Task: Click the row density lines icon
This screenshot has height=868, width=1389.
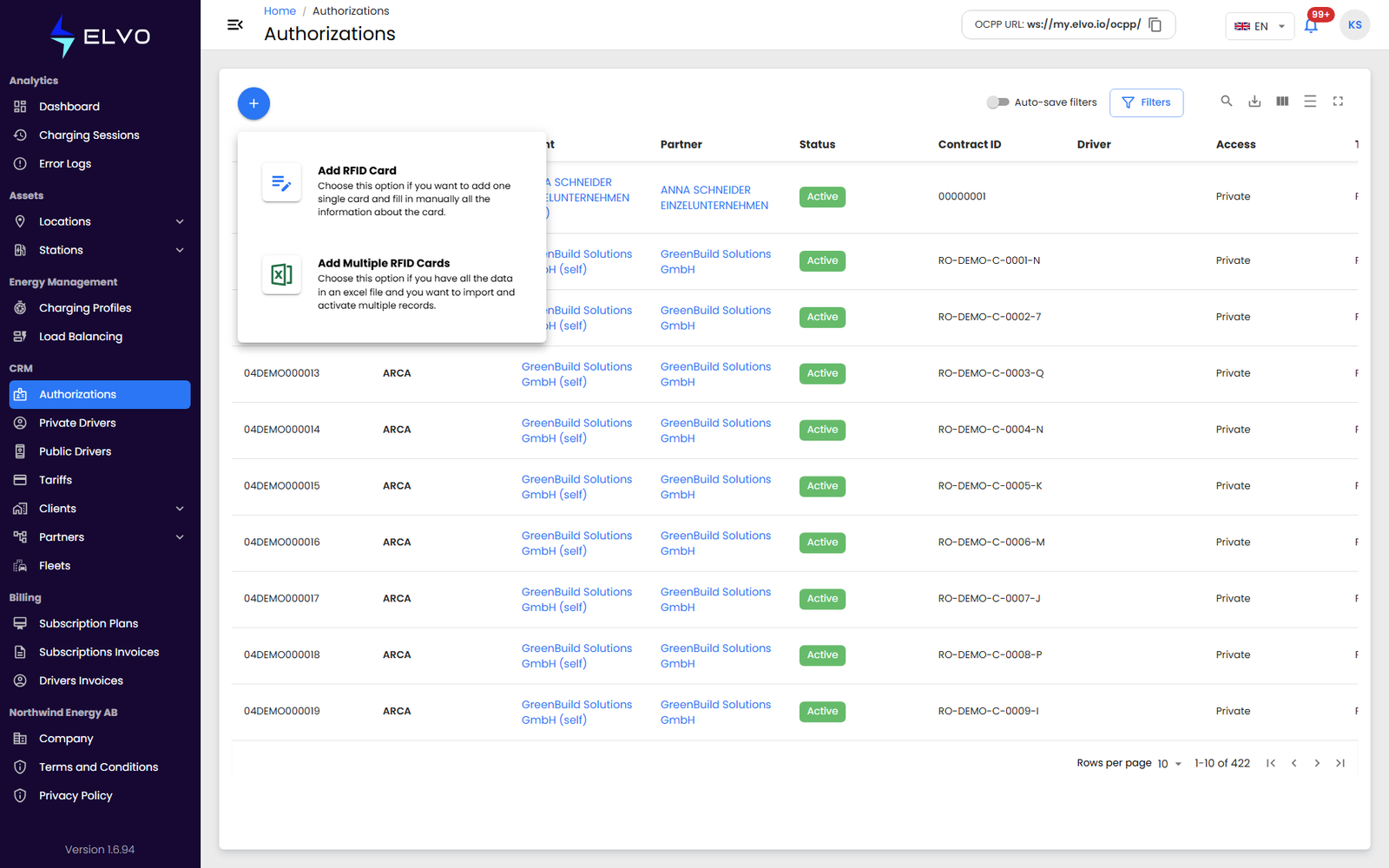Action: [1310, 102]
